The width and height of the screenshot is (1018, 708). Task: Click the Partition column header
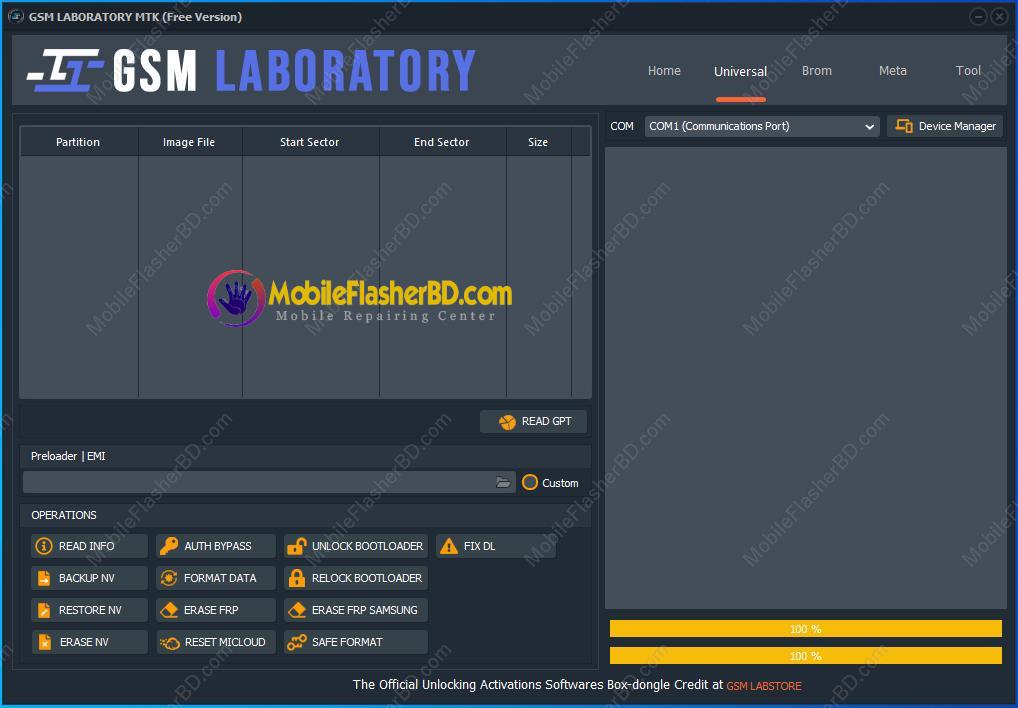[x=79, y=141]
